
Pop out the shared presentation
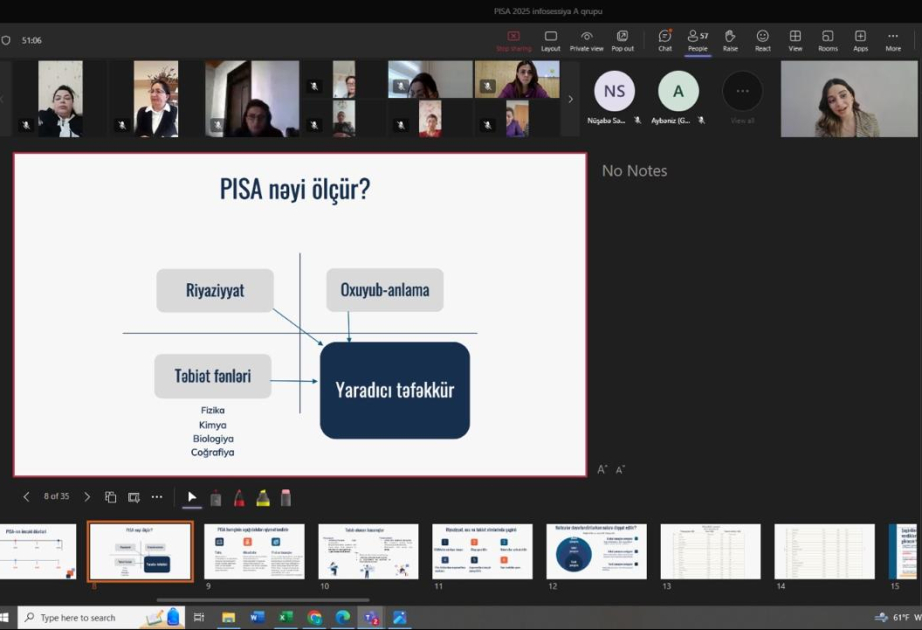pos(622,41)
